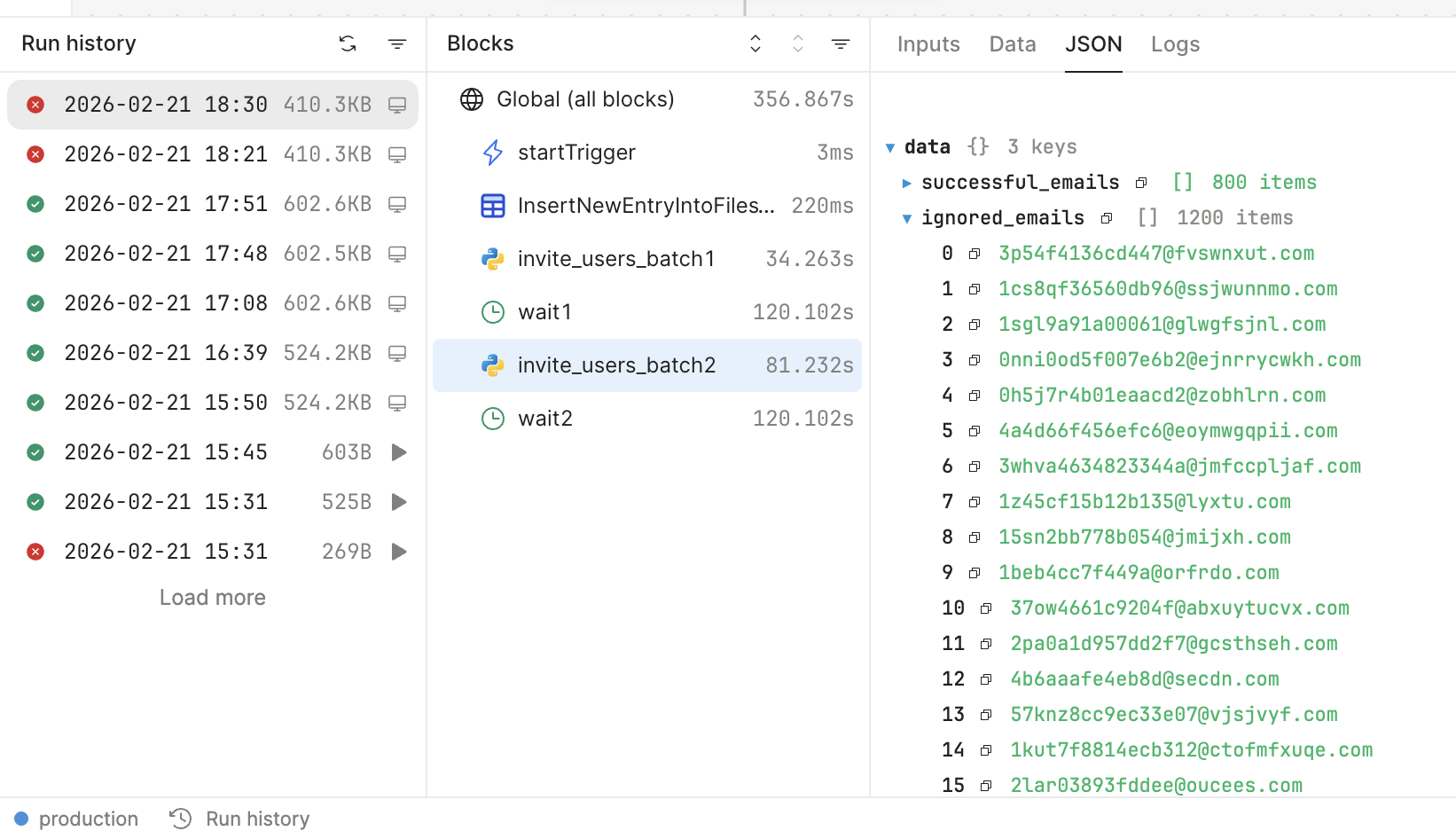This screenshot has height=839, width=1456.
Task: Click the play icon for the 15:45 run
Action: pos(399,452)
